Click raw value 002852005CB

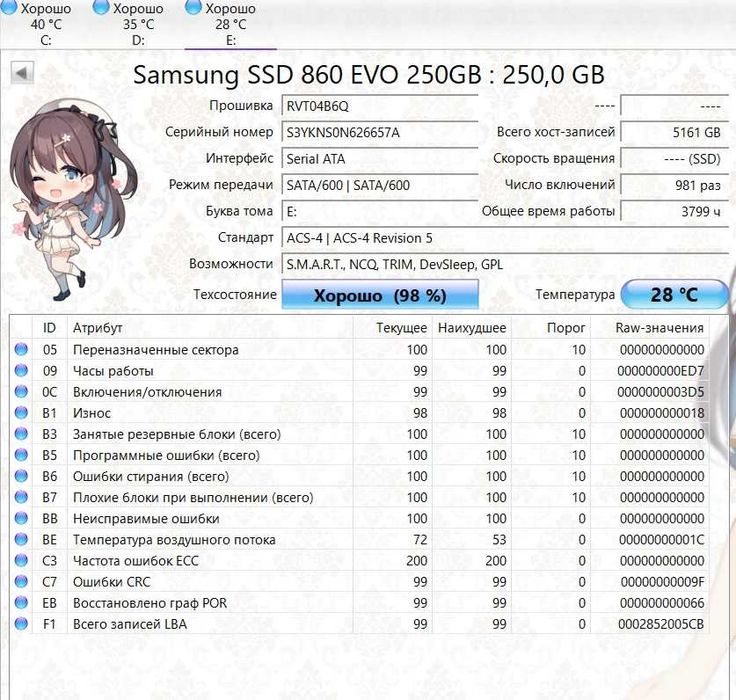[x=661, y=624]
